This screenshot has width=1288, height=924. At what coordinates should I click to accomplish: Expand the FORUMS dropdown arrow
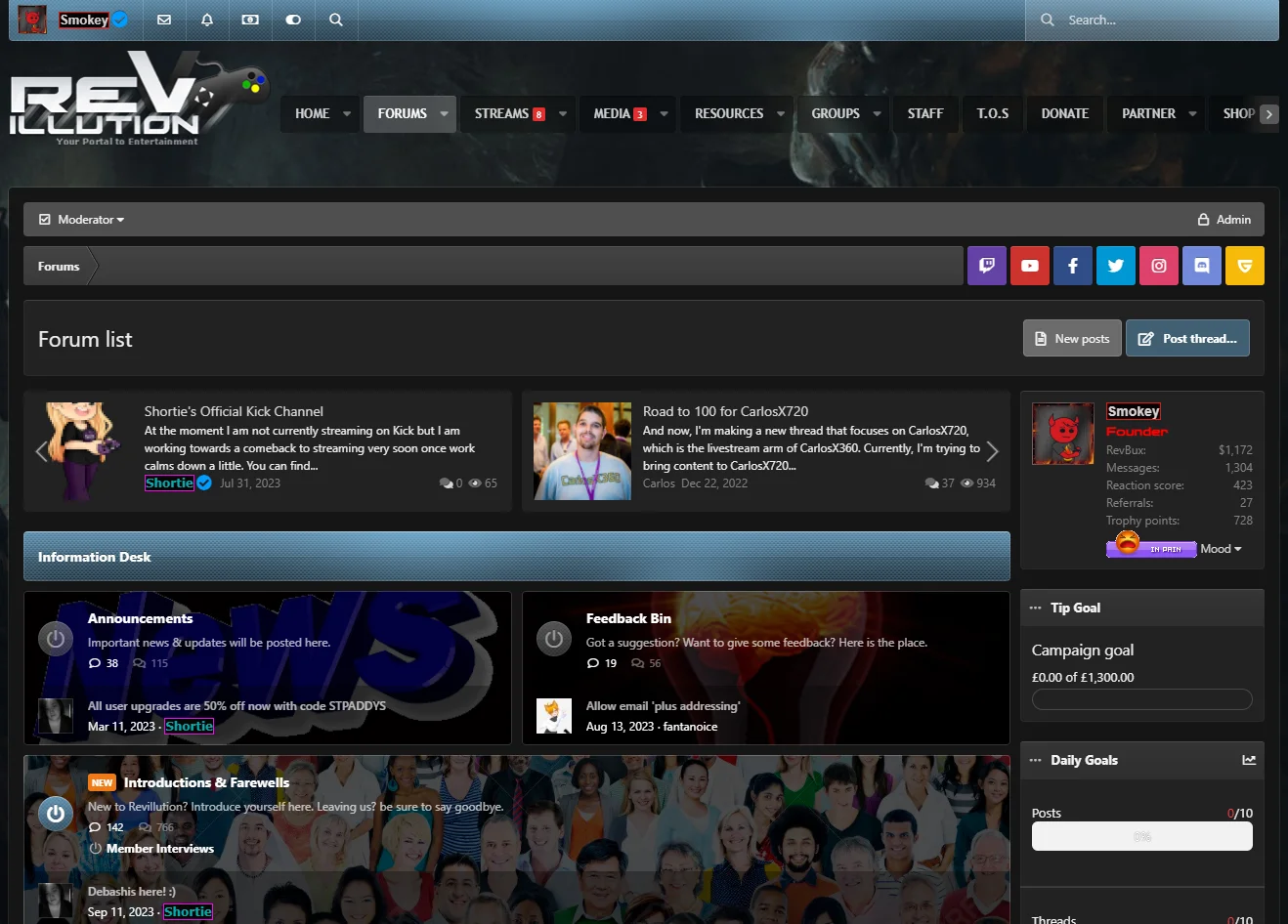(445, 113)
